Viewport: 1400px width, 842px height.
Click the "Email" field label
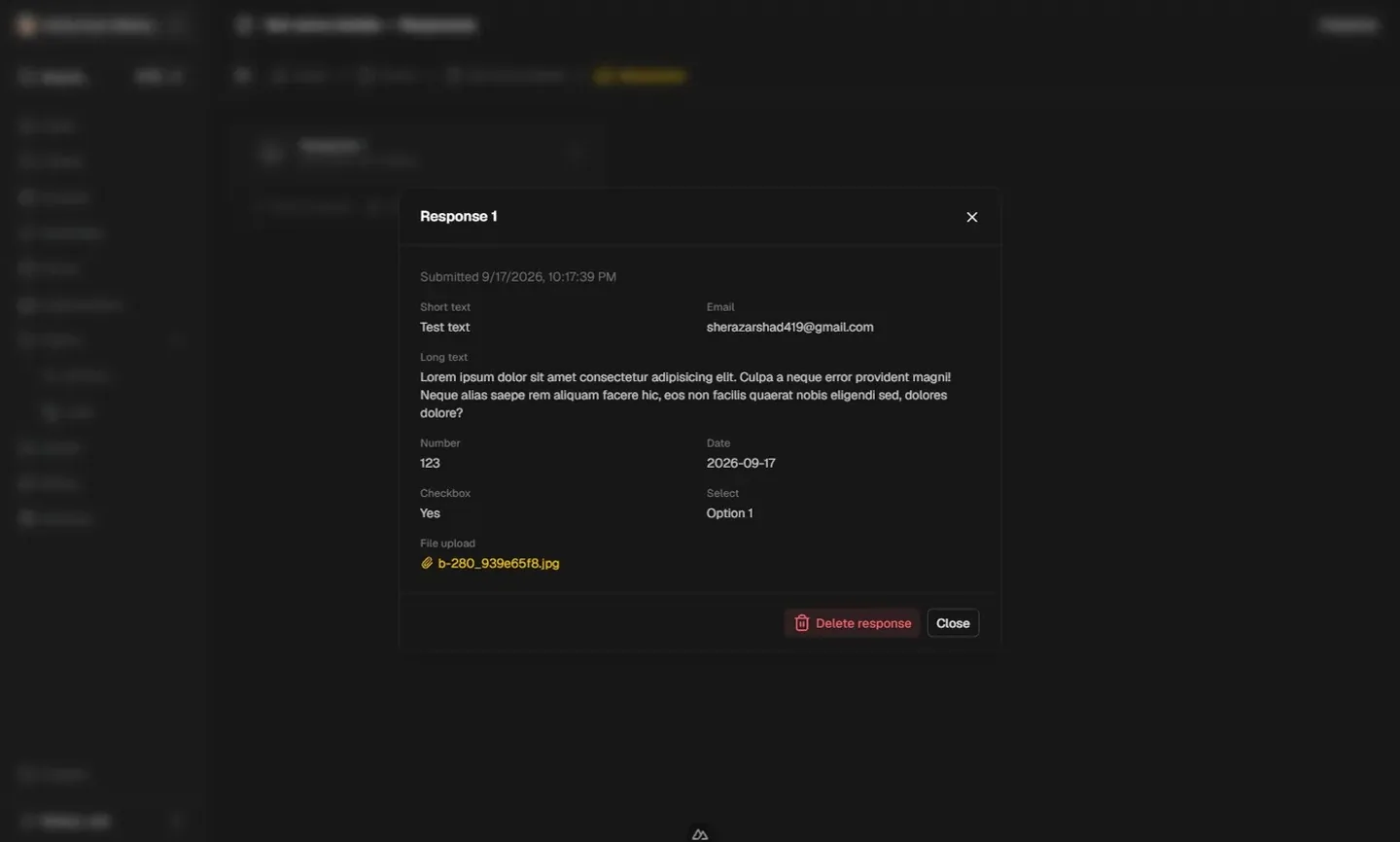pyautogui.click(x=720, y=307)
